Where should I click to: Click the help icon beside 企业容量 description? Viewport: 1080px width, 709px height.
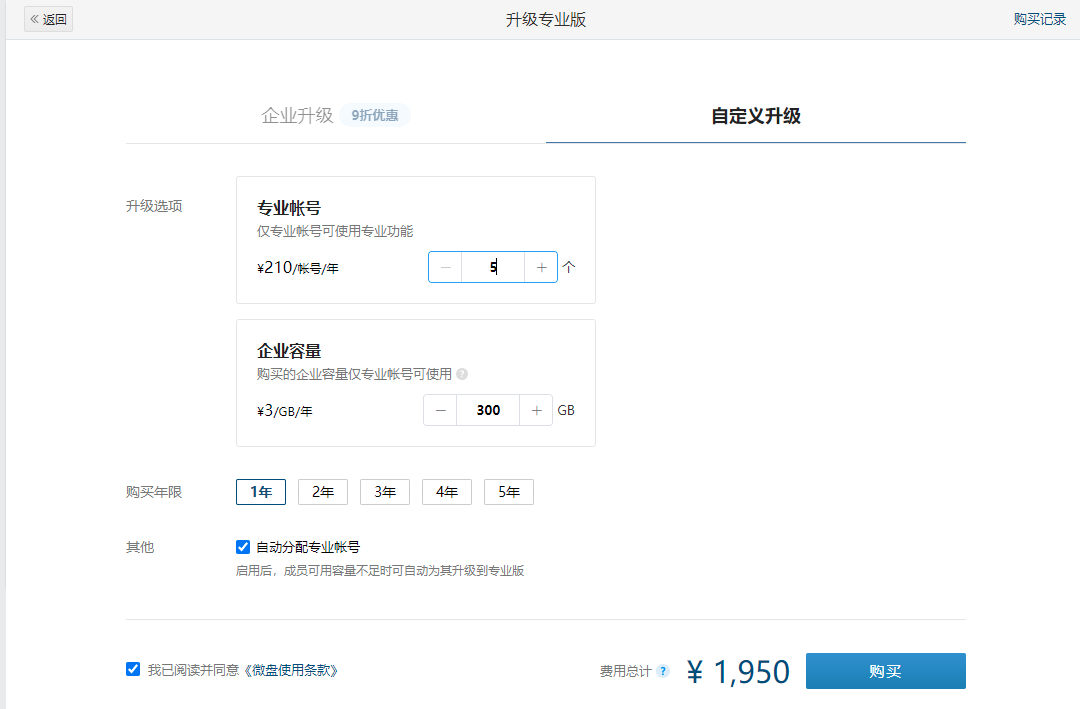point(462,374)
